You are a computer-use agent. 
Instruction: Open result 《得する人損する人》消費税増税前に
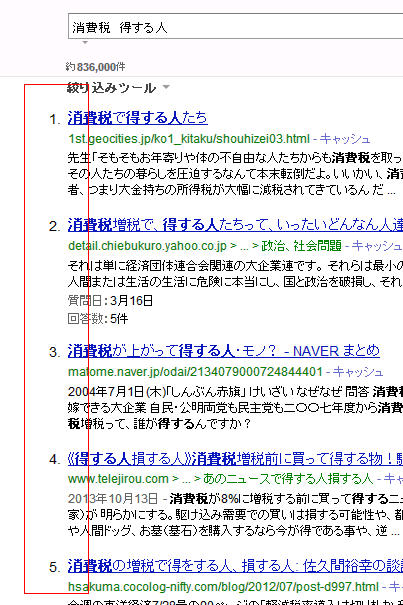tap(235, 459)
